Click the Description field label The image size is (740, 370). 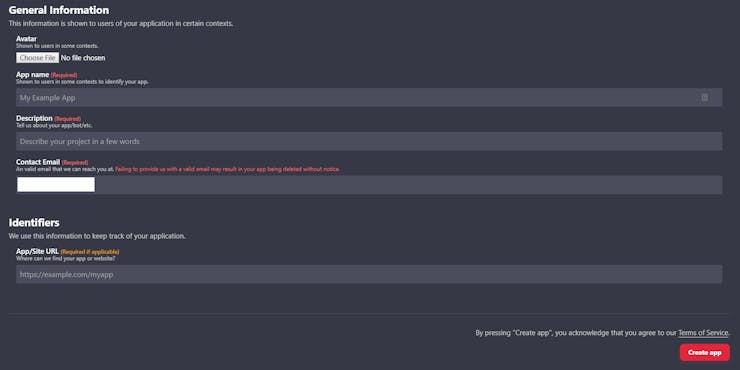(34, 118)
